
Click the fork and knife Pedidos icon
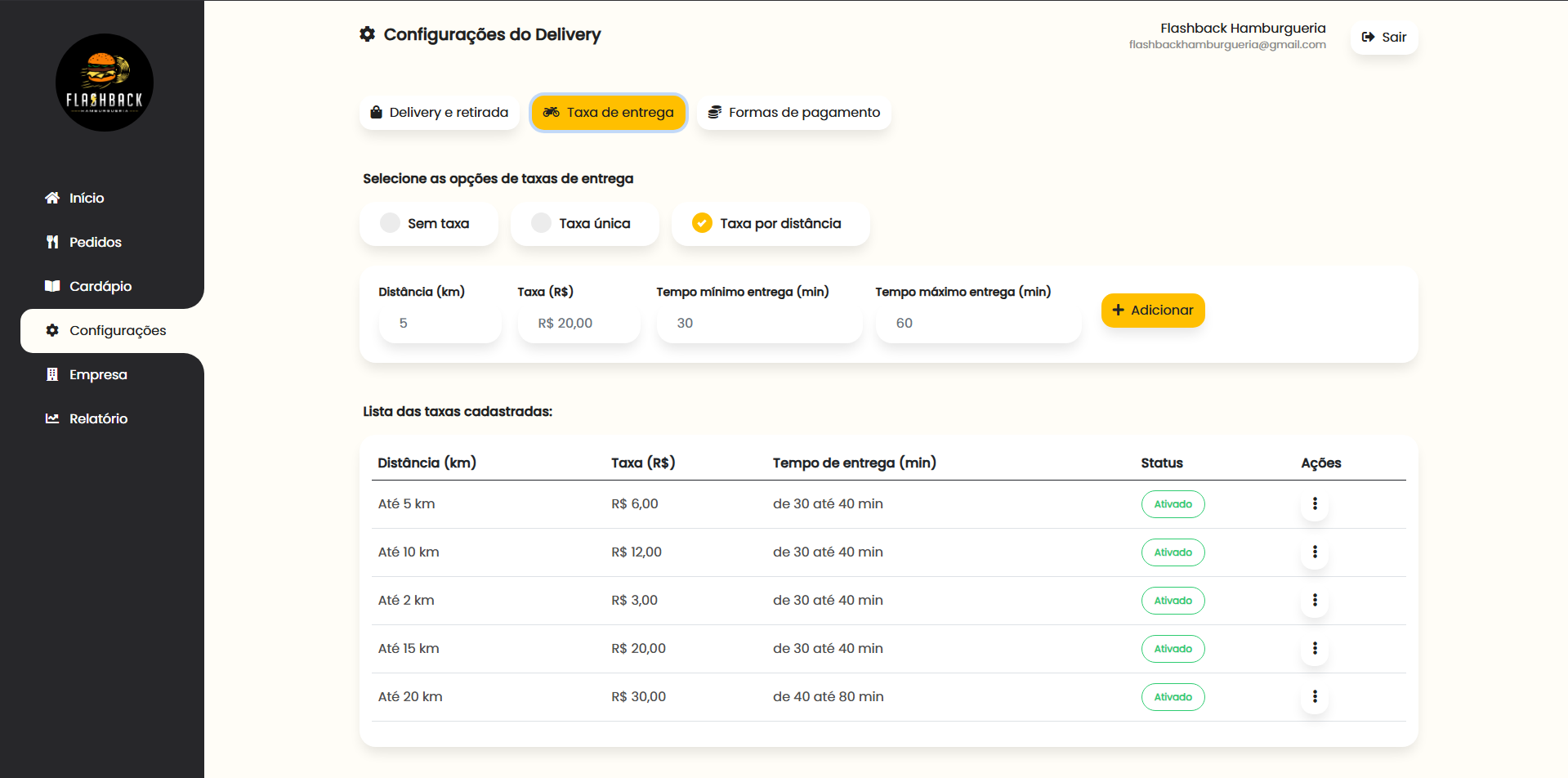(52, 242)
